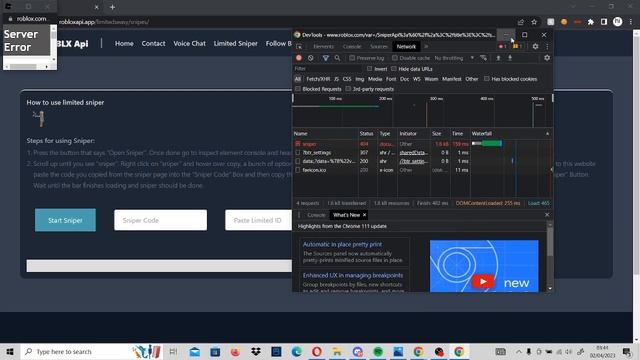Open Limited Sniper navigation link
640x360 pixels.
tap(236, 43)
